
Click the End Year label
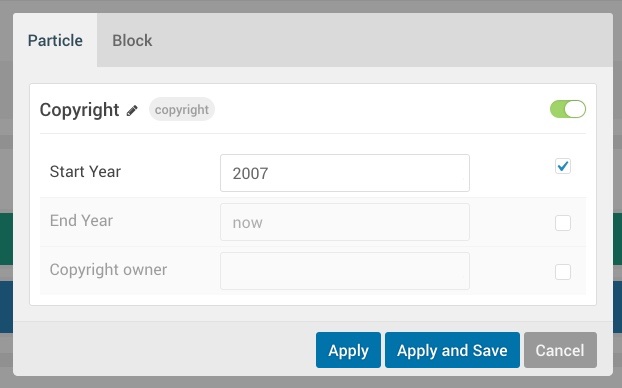click(81, 221)
